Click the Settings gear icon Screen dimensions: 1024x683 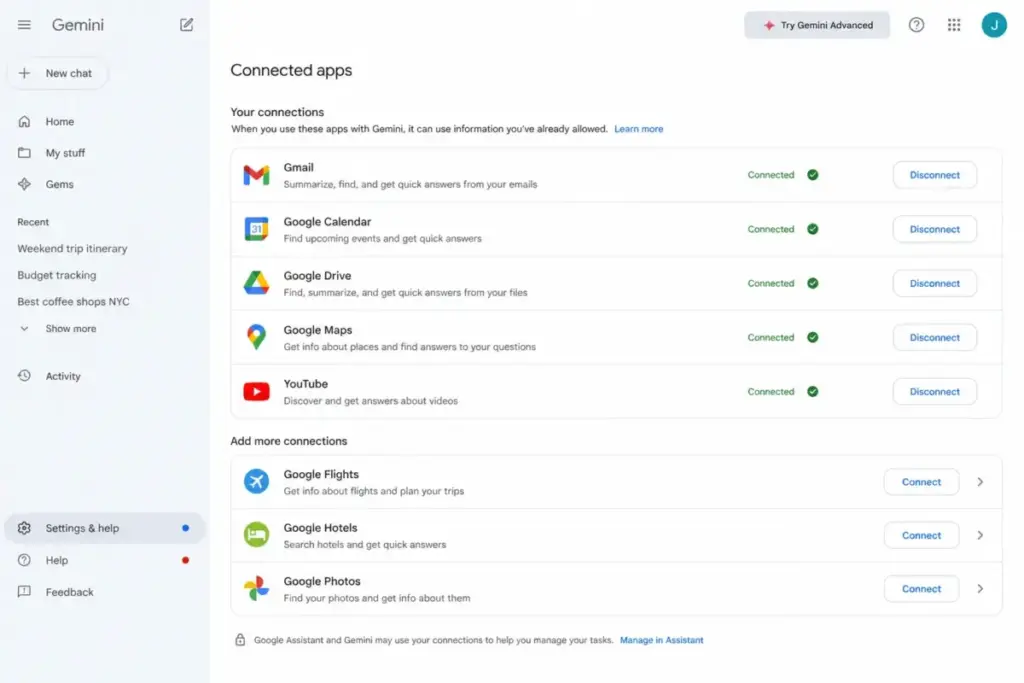tap(24, 528)
